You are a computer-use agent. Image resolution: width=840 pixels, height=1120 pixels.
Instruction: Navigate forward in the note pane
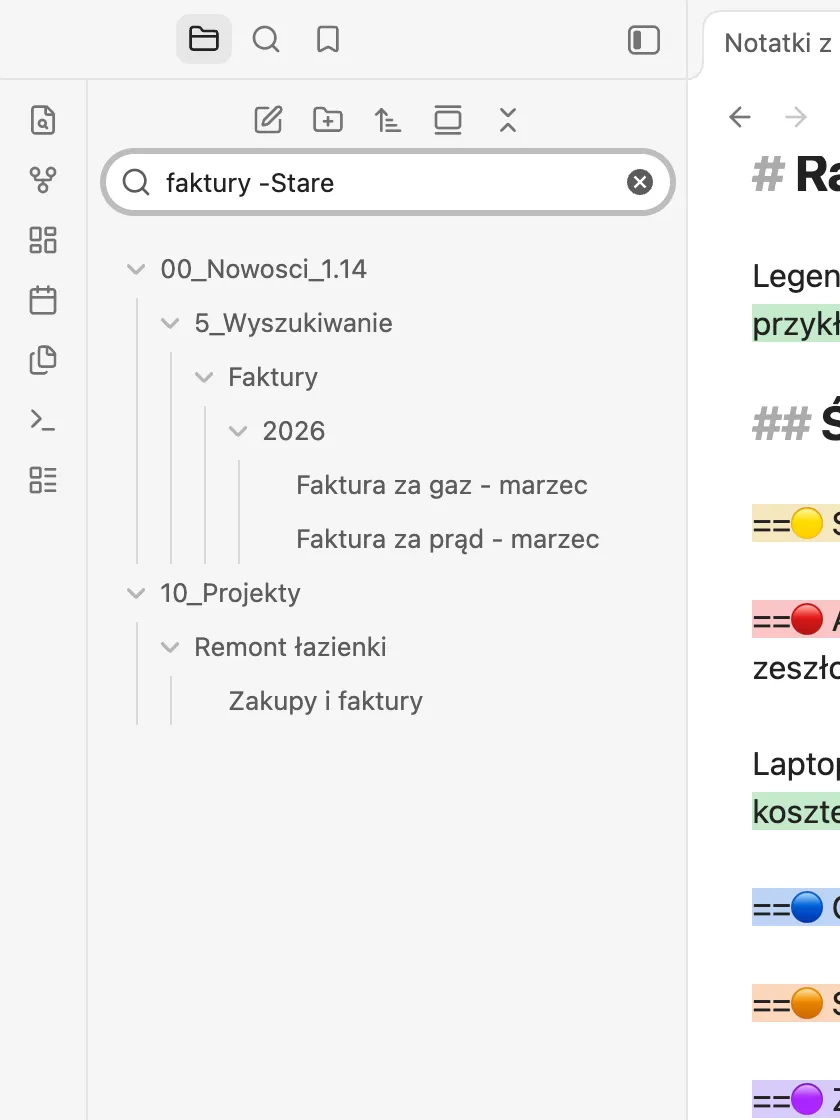click(x=796, y=116)
